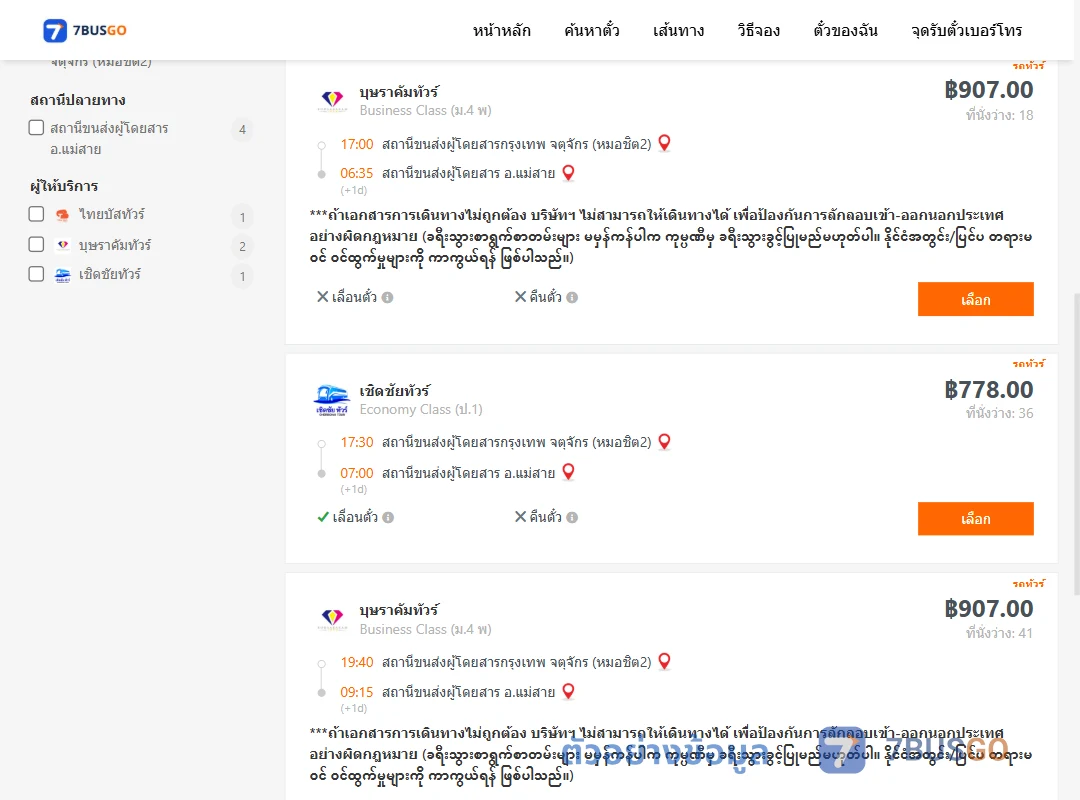Image resolution: width=1080 pixels, height=800 pixels.
Task: Open map pin for 17:30 departure station
Action: 665,441
